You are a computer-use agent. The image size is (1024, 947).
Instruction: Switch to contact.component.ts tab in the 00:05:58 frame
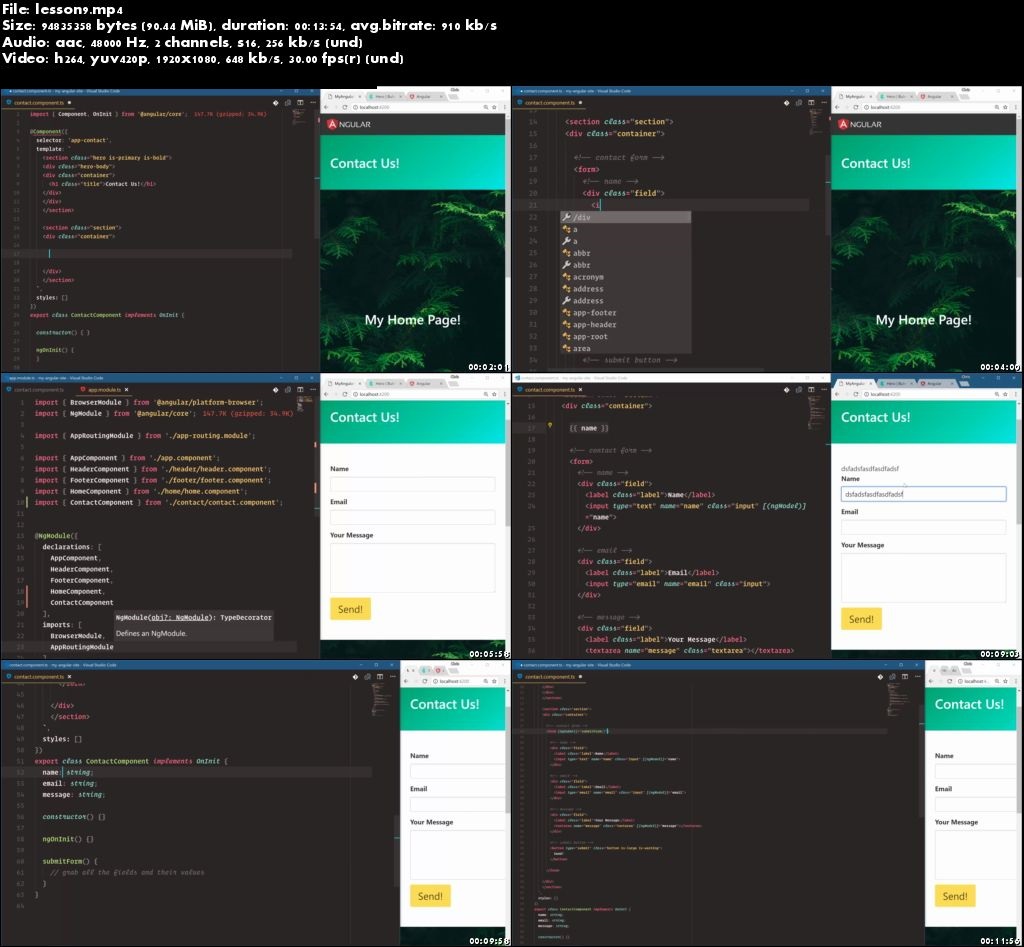pyautogui.click(x=38, y=389)
